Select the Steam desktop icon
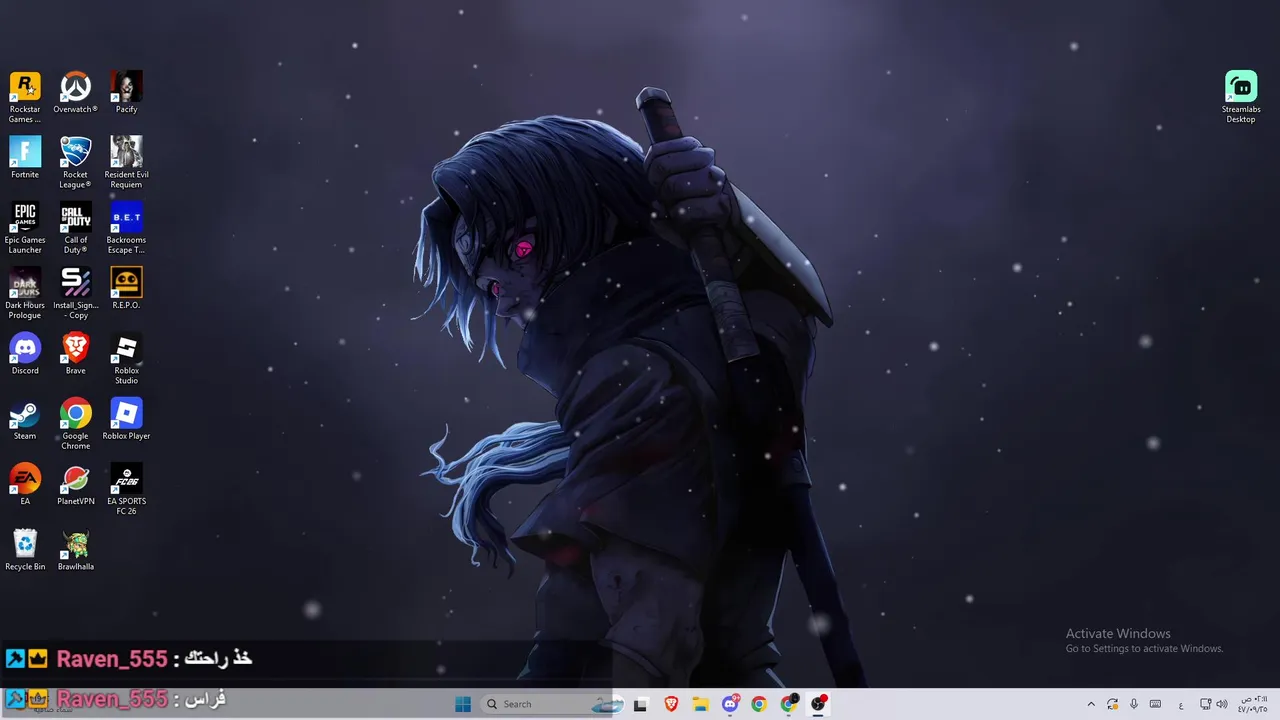This screenshot has height=720, width=1280. pyautogui.click(x=25, y=419)
